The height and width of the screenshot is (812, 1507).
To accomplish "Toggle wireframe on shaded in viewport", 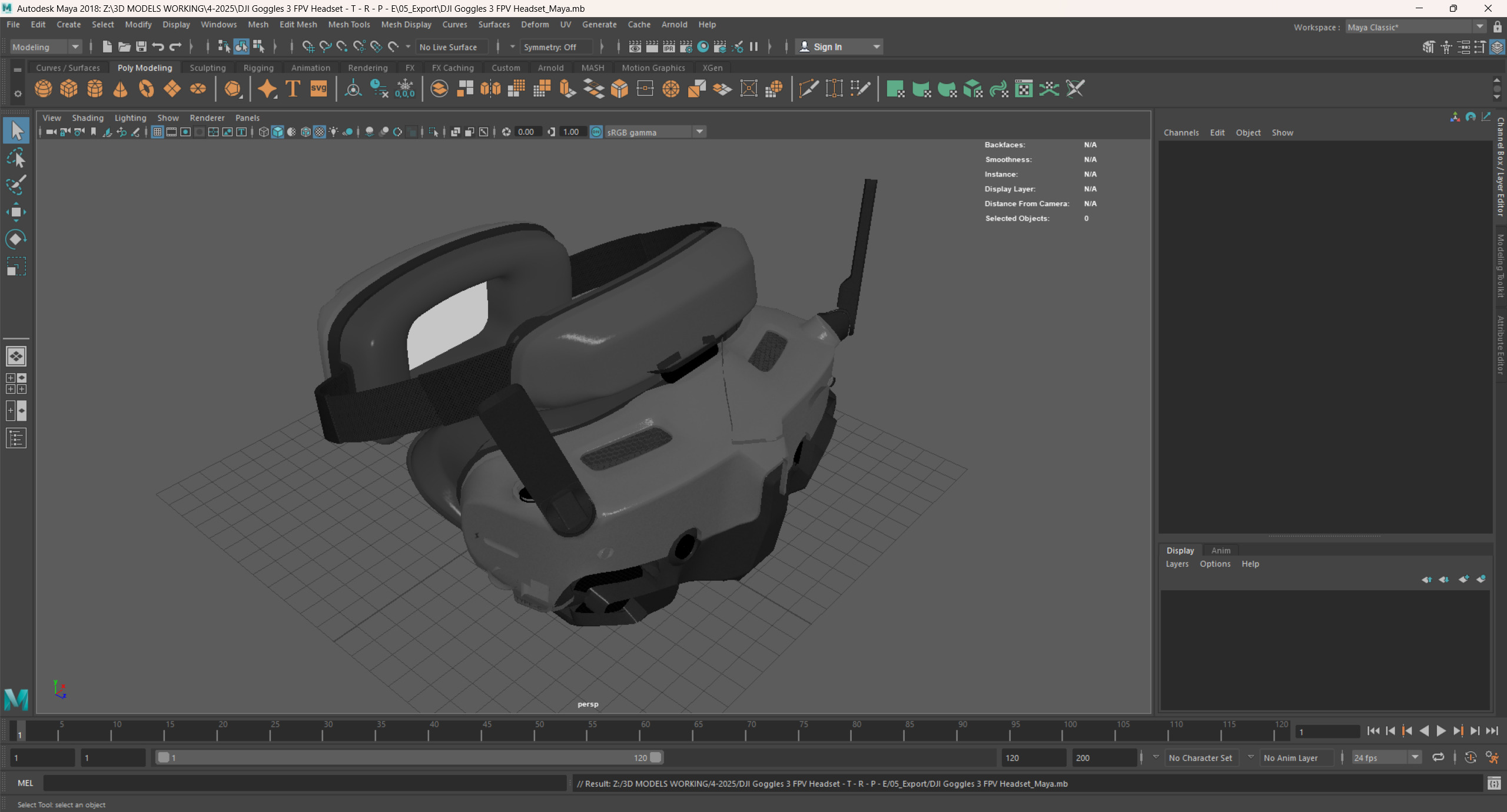I will coord(306,132).
